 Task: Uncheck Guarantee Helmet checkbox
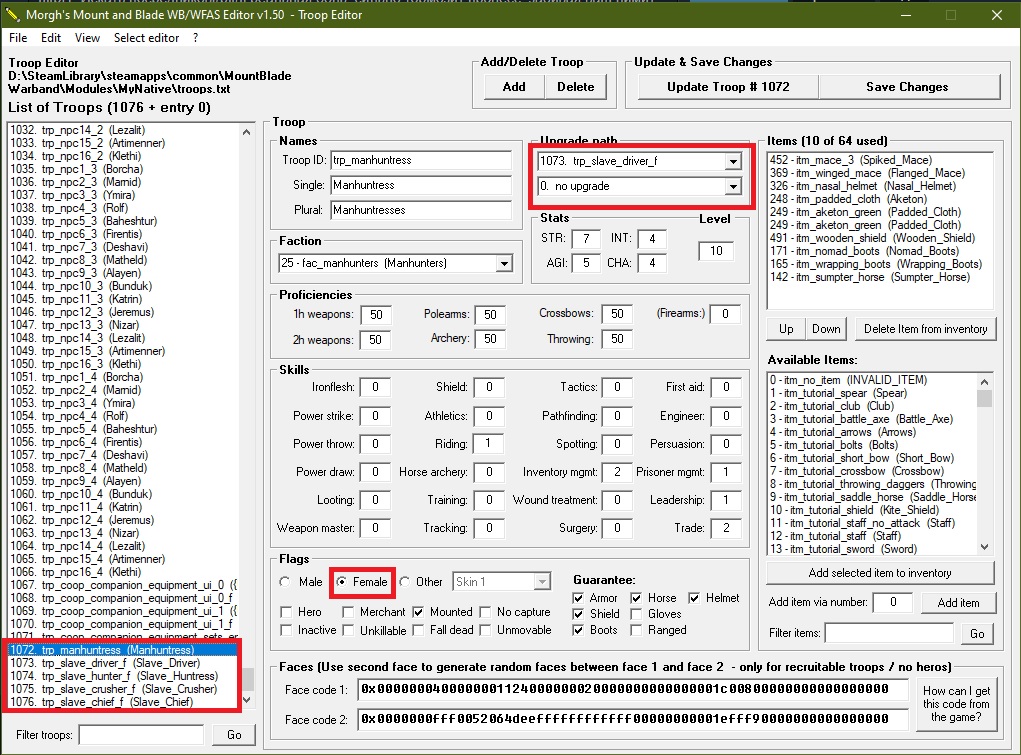[694, 598]
